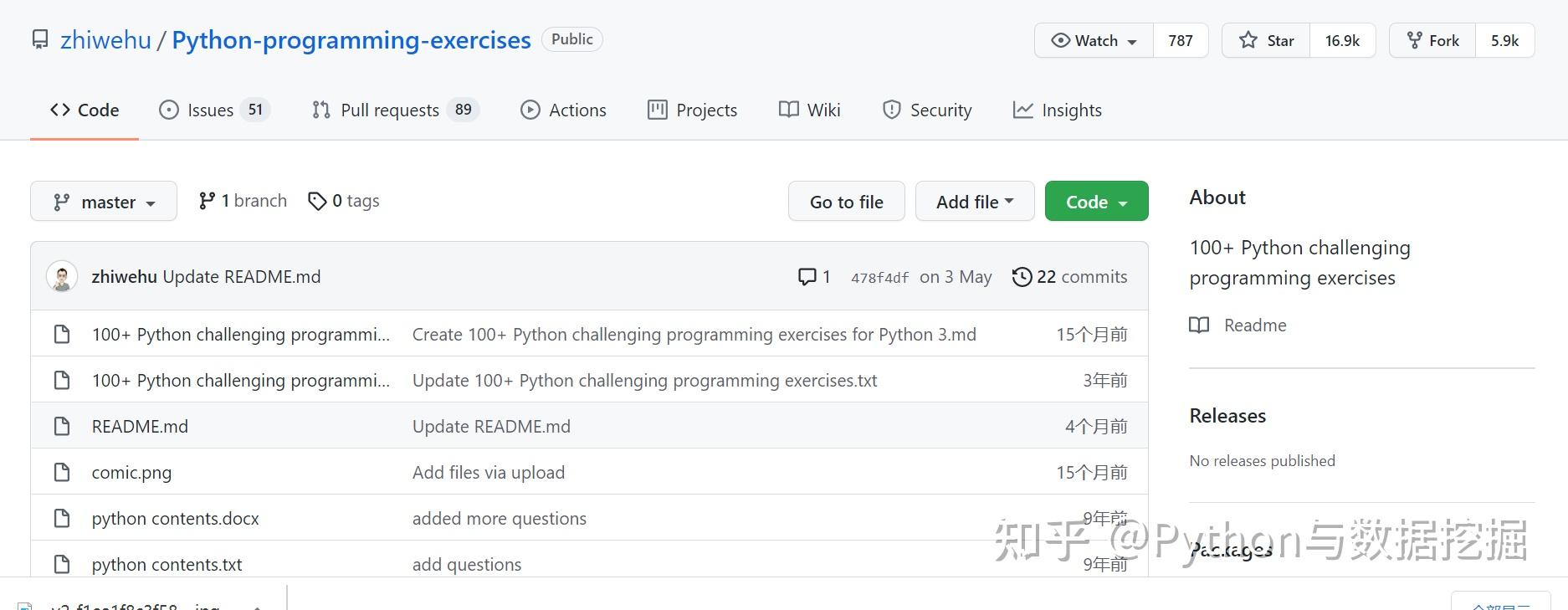Image resolution: width=1568 pixels, height=610 pixels.
Task: Expand the Add file dropdown
Action: [975, 202]
